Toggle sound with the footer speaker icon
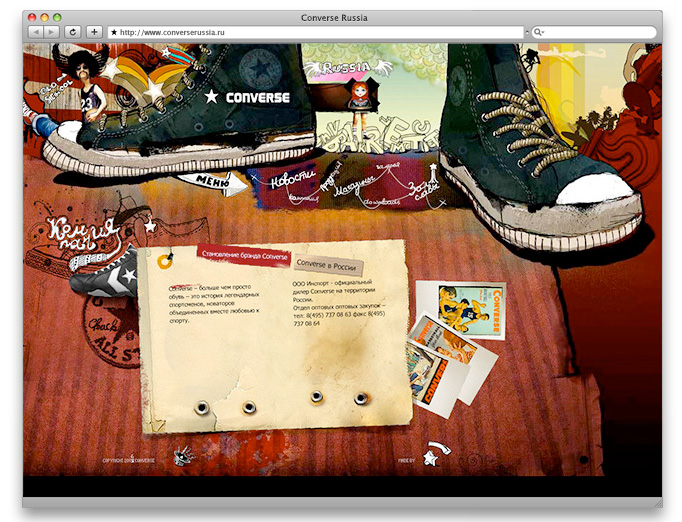 click(x=183, y=455)
